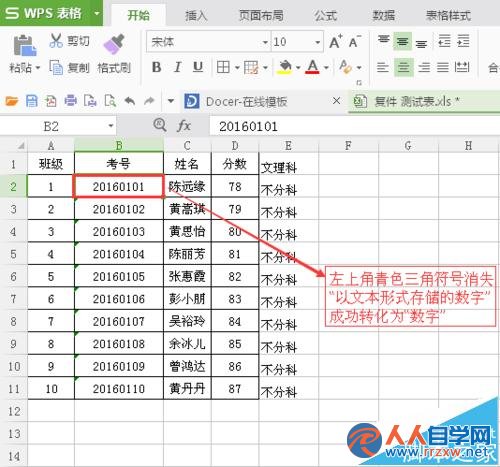The width and height of the screenshot is (500, 467).
Task: Click the justify alignment icon
Action: [443, 67]
